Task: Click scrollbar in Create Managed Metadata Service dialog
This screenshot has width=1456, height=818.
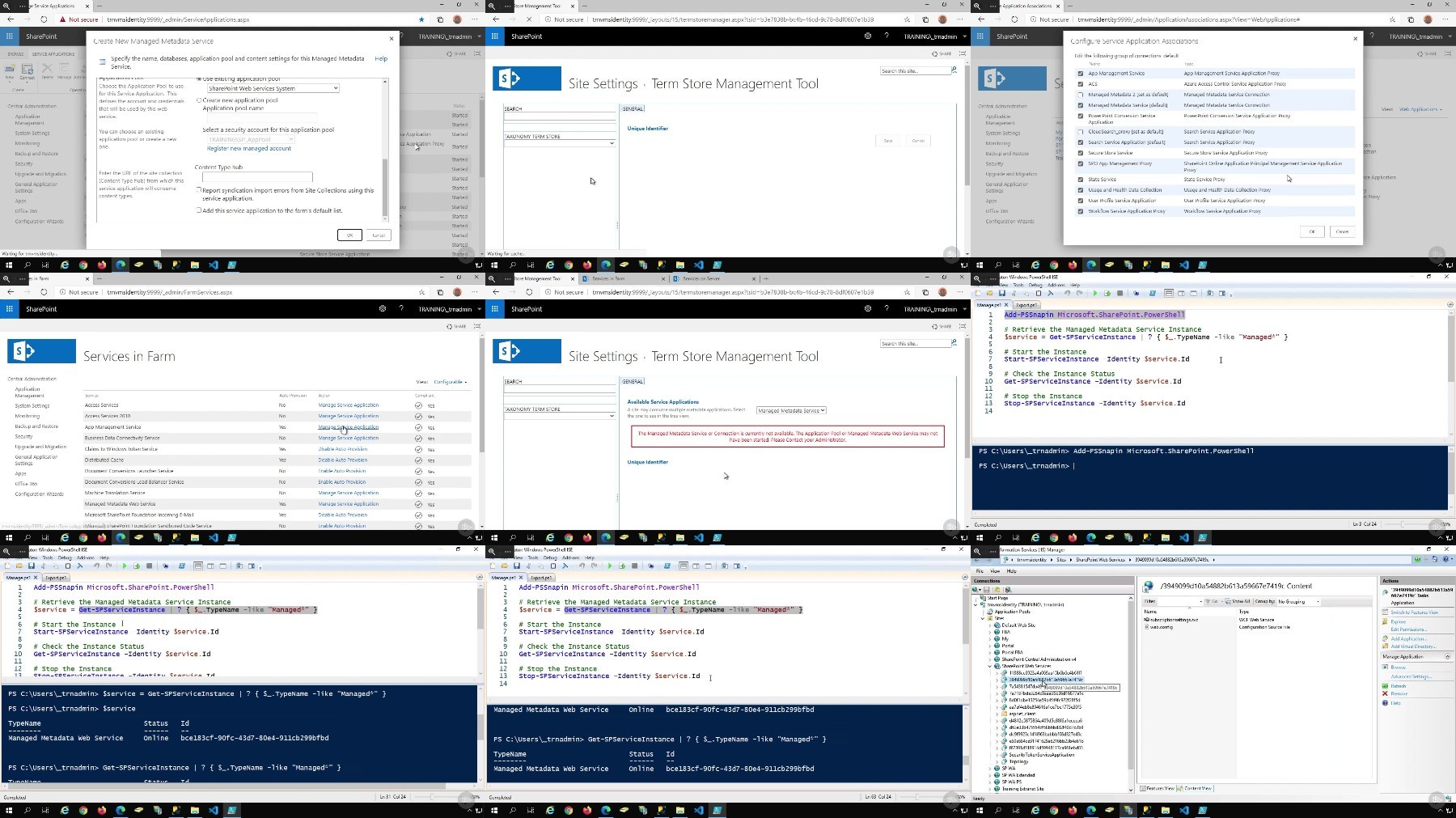Action: click(x=385, y=150)
